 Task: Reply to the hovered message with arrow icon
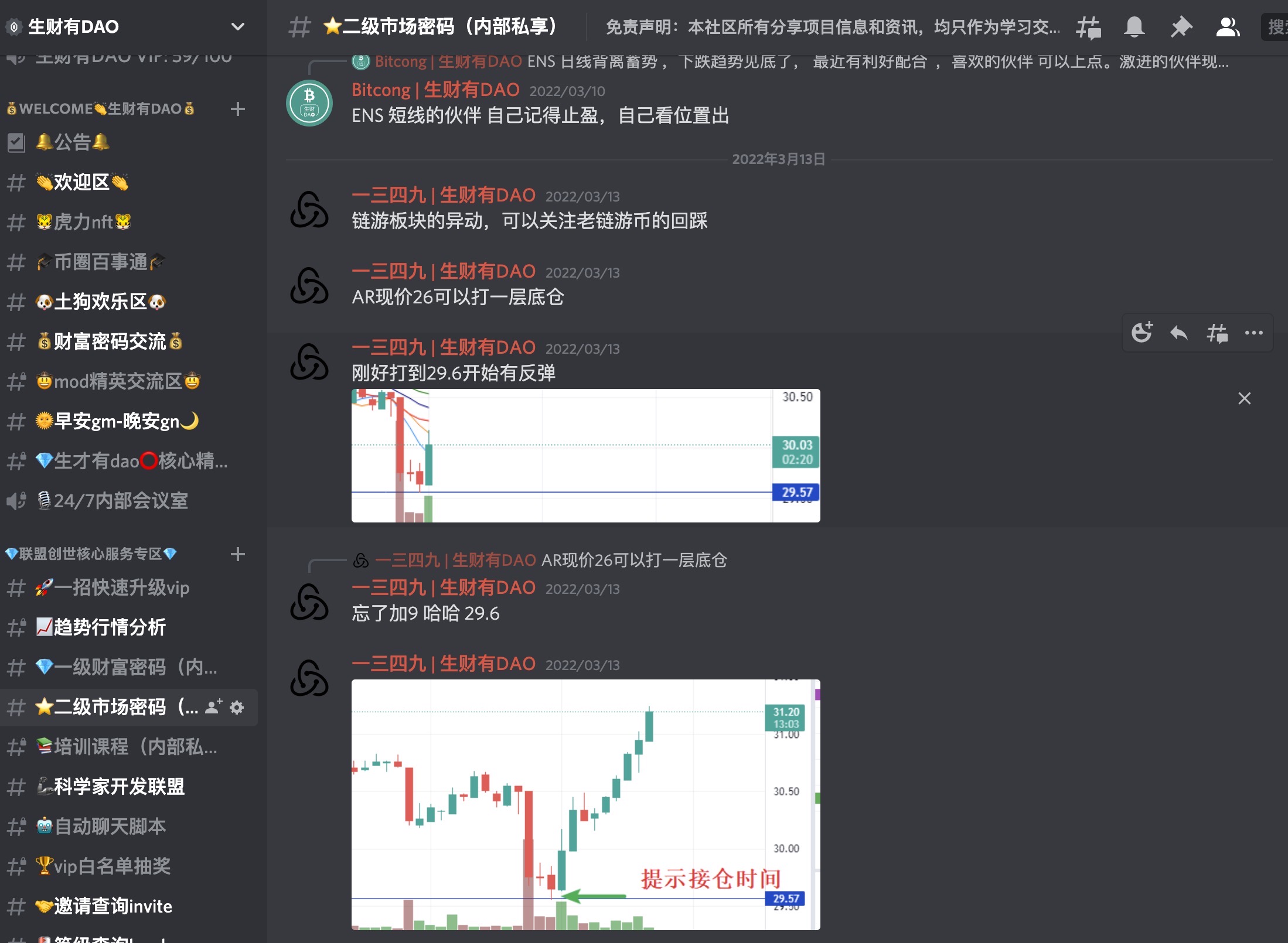click(x=1179, y=333)
